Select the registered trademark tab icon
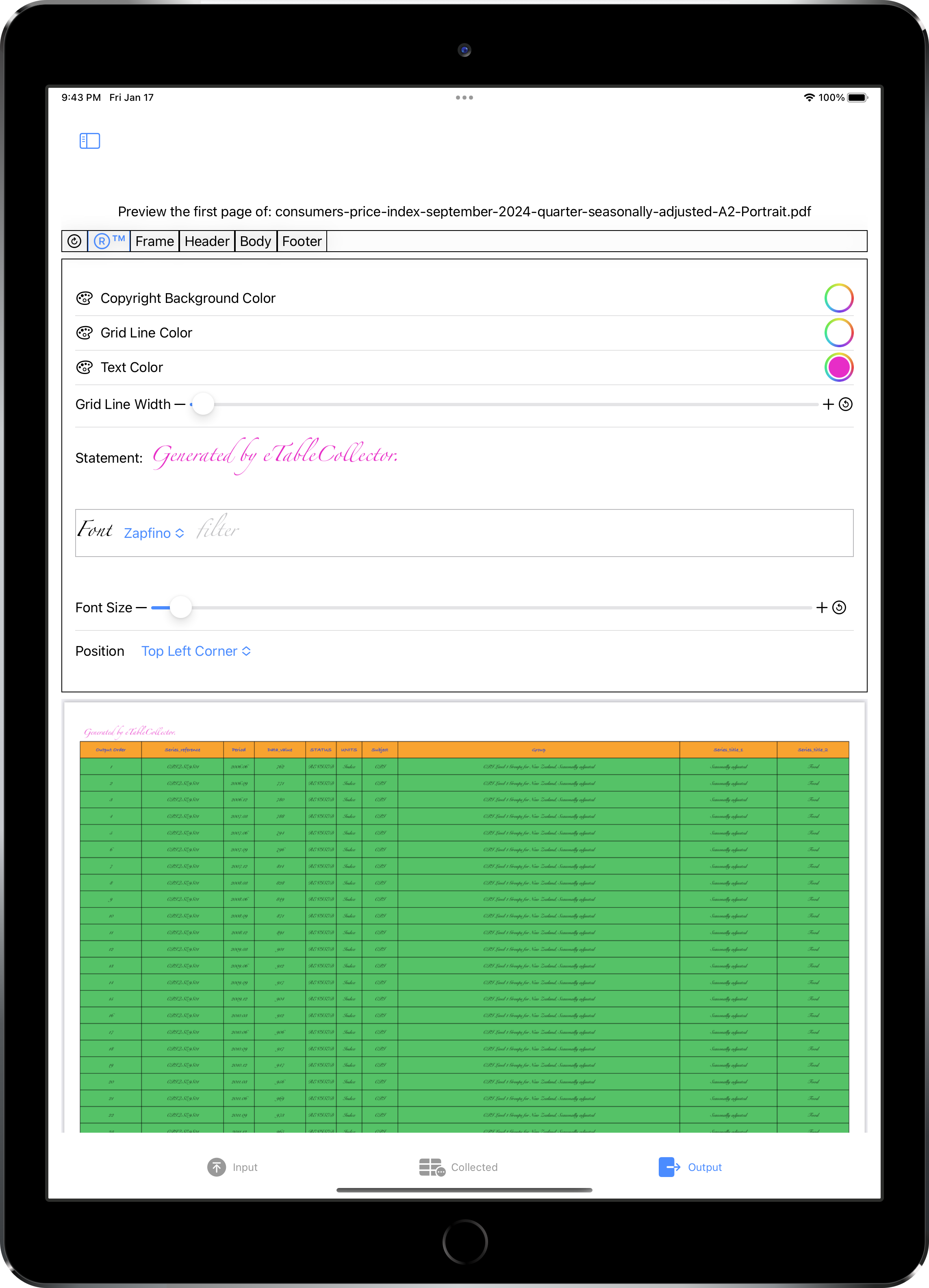 pos(109,241)
